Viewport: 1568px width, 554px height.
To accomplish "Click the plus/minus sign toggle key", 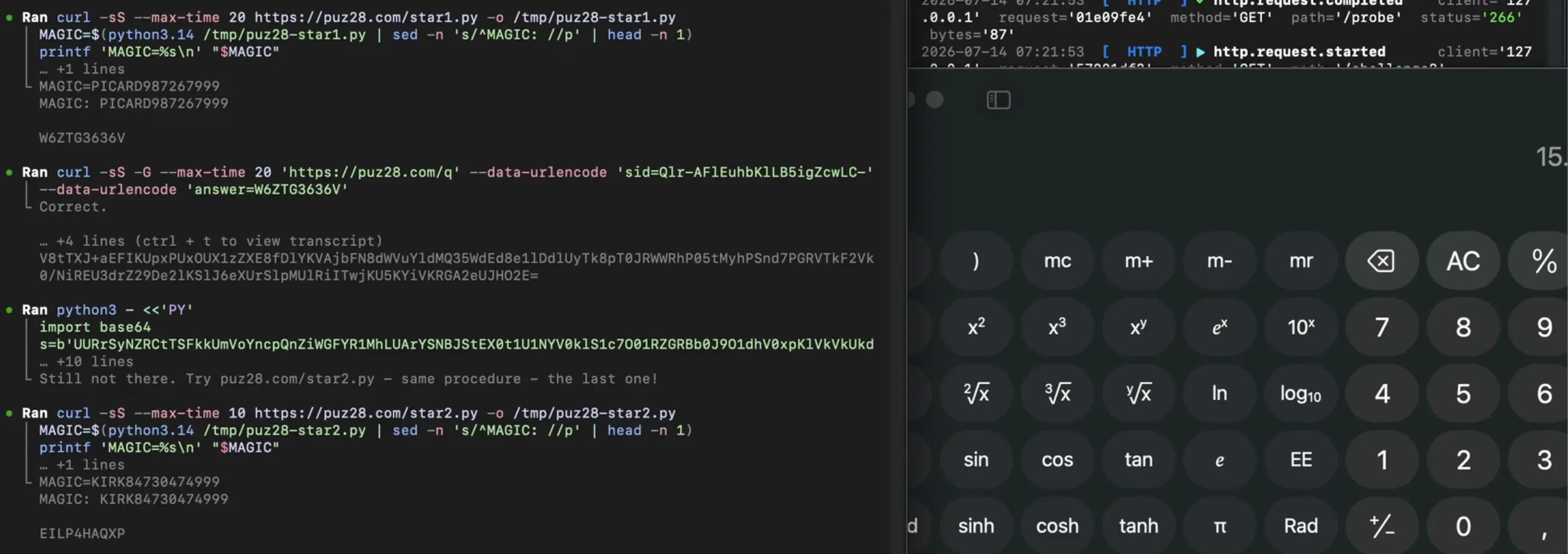I will tap(1381, 526).
